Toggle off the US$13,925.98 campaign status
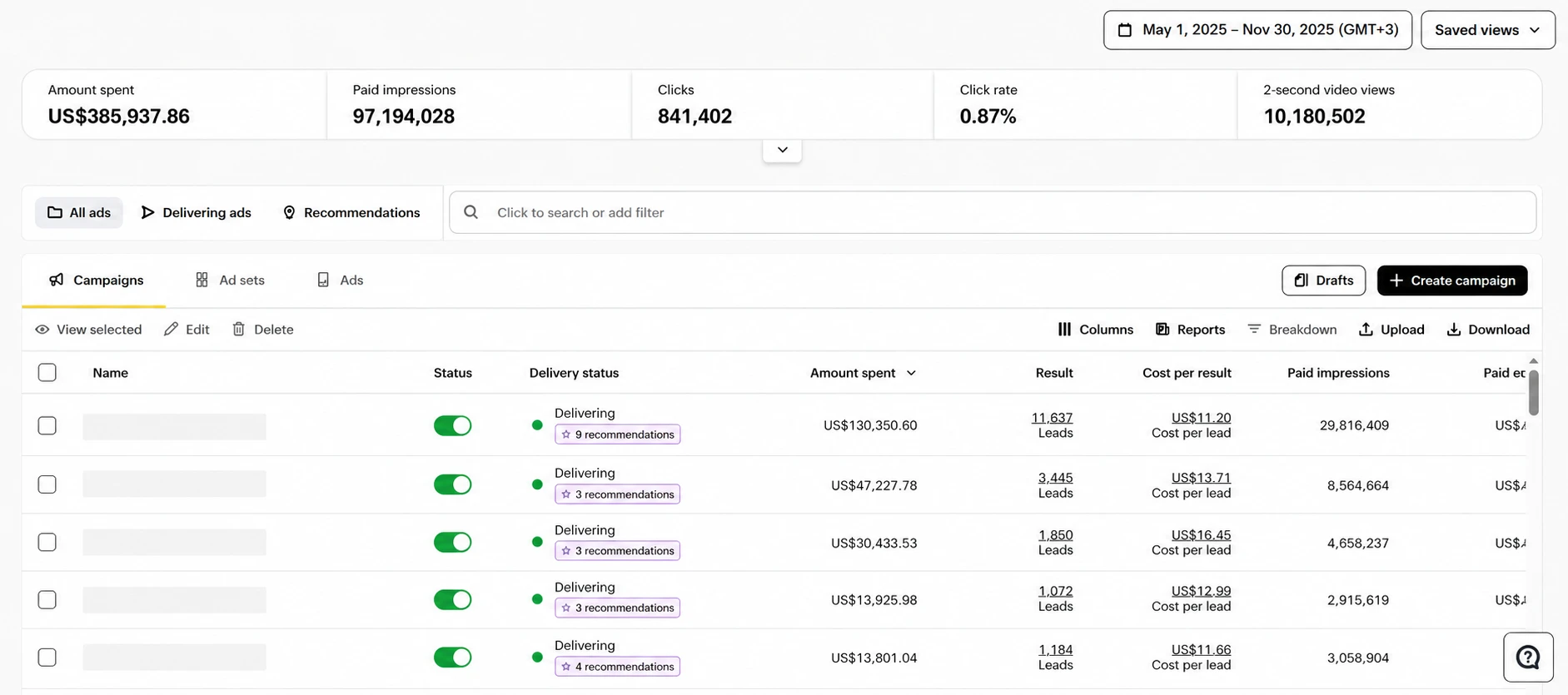1568x695 pixels. tap(453, 599)
